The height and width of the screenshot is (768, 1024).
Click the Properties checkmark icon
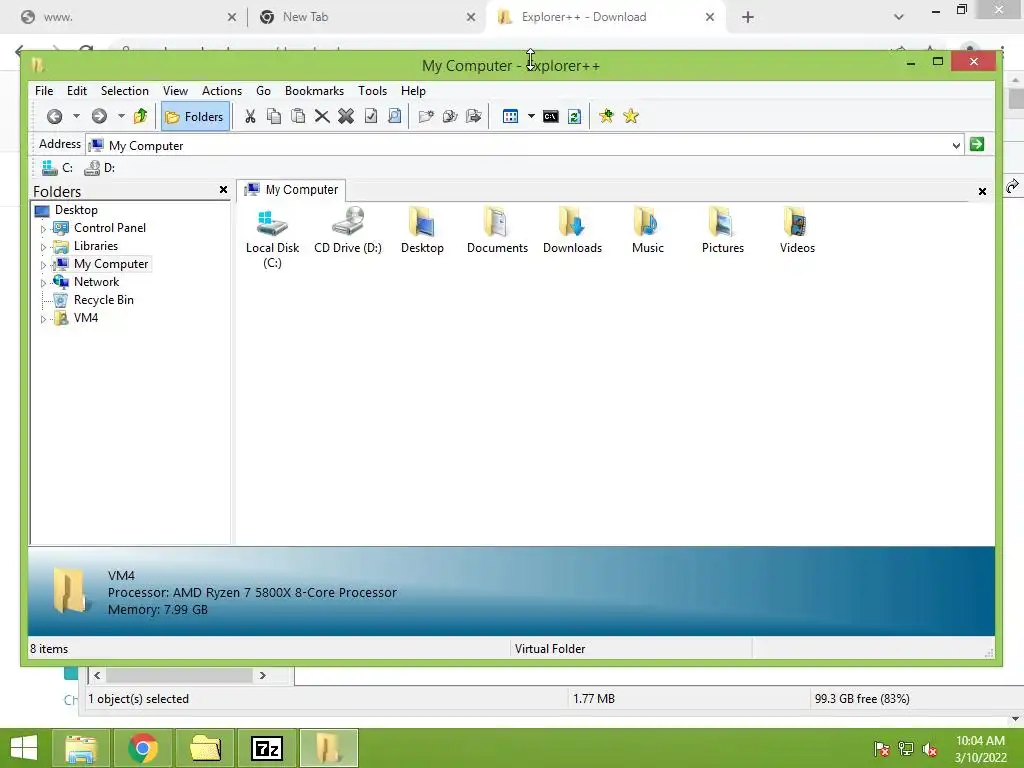click(370, 116)
